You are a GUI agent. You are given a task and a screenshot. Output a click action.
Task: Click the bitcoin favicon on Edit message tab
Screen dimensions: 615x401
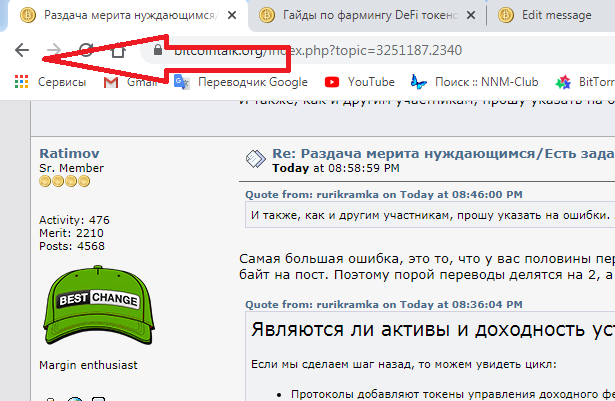(x=506, y=15)
